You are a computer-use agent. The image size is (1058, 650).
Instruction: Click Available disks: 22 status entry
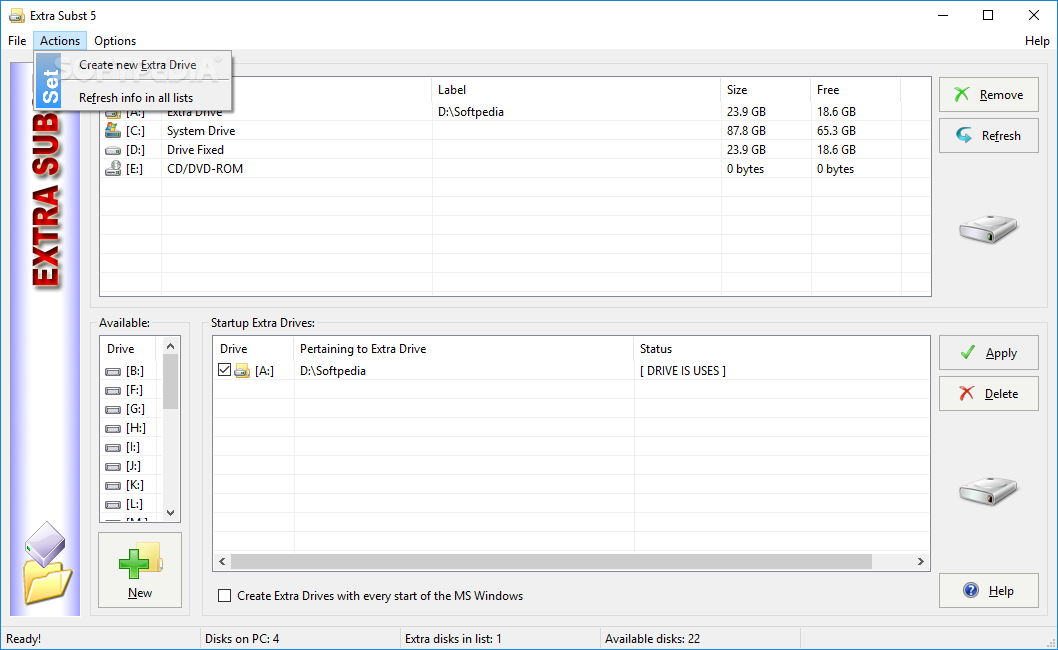[652, 639]
